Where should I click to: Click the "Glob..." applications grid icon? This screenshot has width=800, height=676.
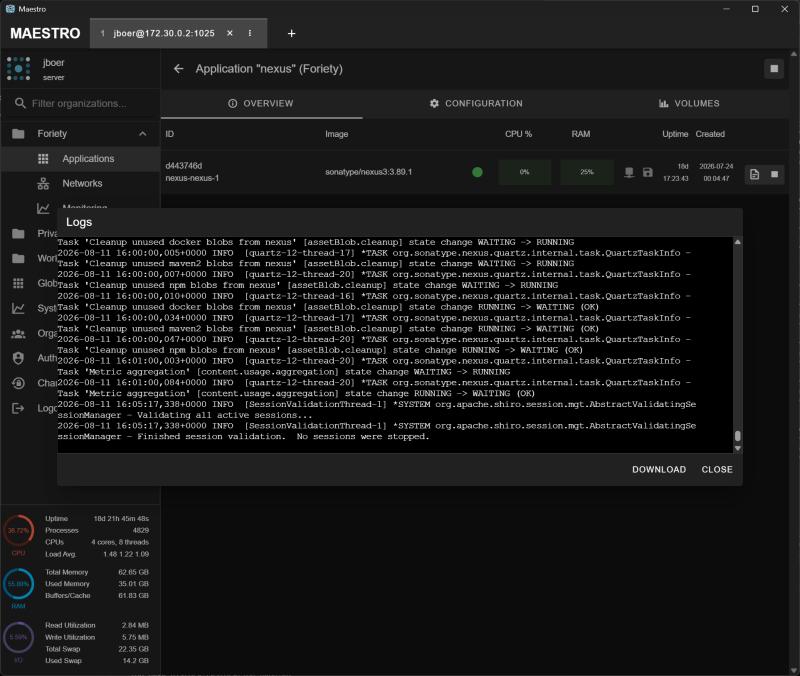tap(18, 283)
